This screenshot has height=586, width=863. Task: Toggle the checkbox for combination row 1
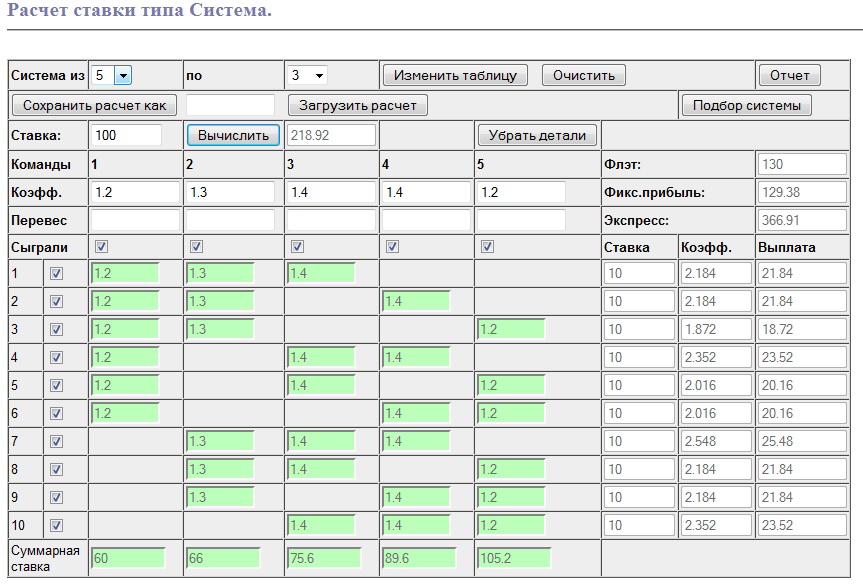56,273
